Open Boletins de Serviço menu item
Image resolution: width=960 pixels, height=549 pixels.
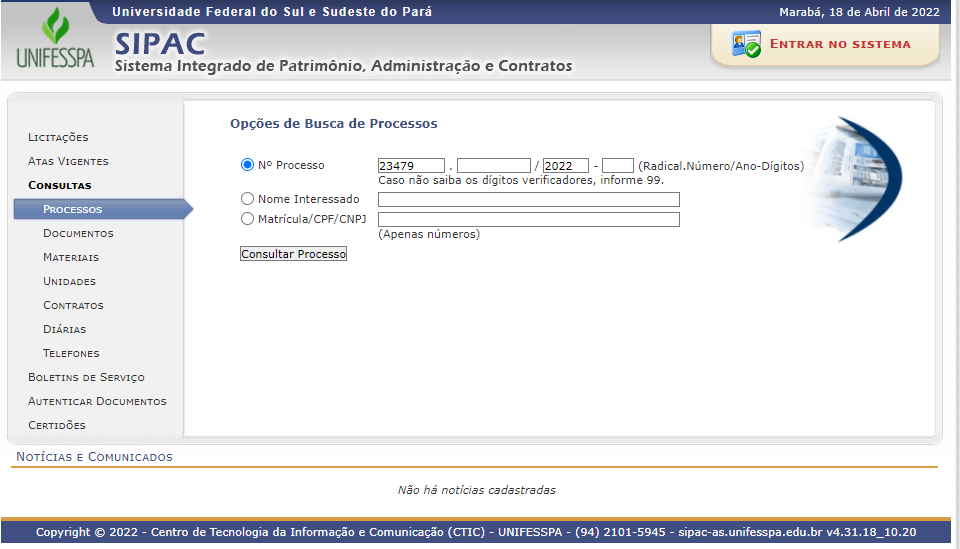(86, 377)
